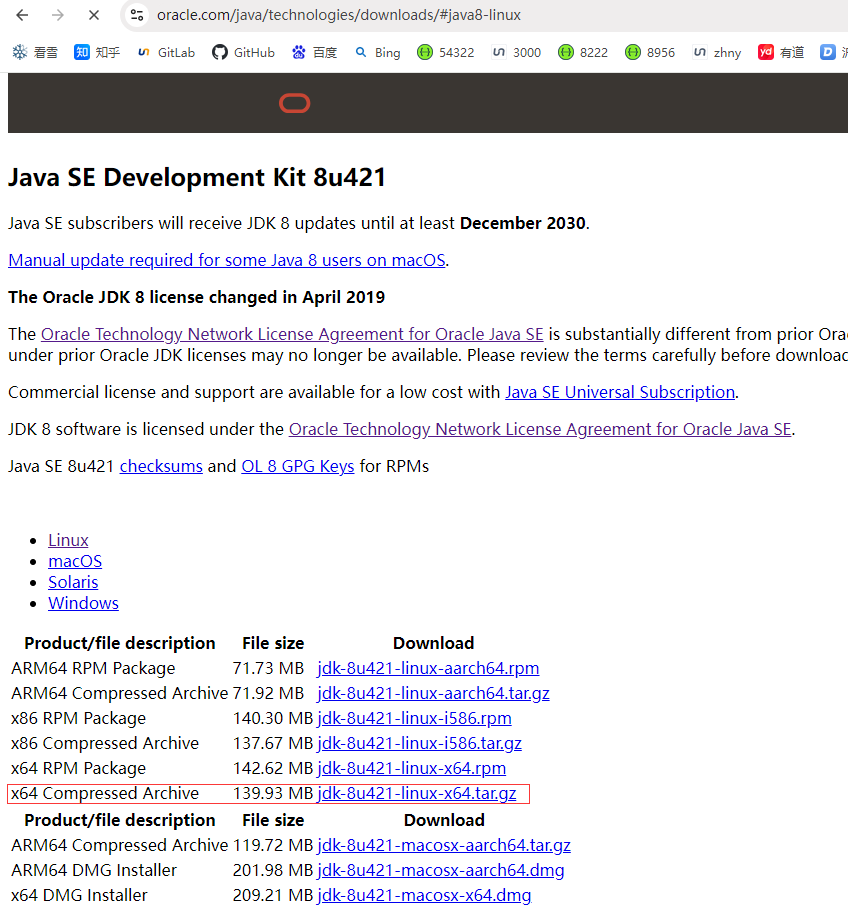Open the 8956 bookmark
The height and width of the screenshot is (913, 848).
click(650, 52)
